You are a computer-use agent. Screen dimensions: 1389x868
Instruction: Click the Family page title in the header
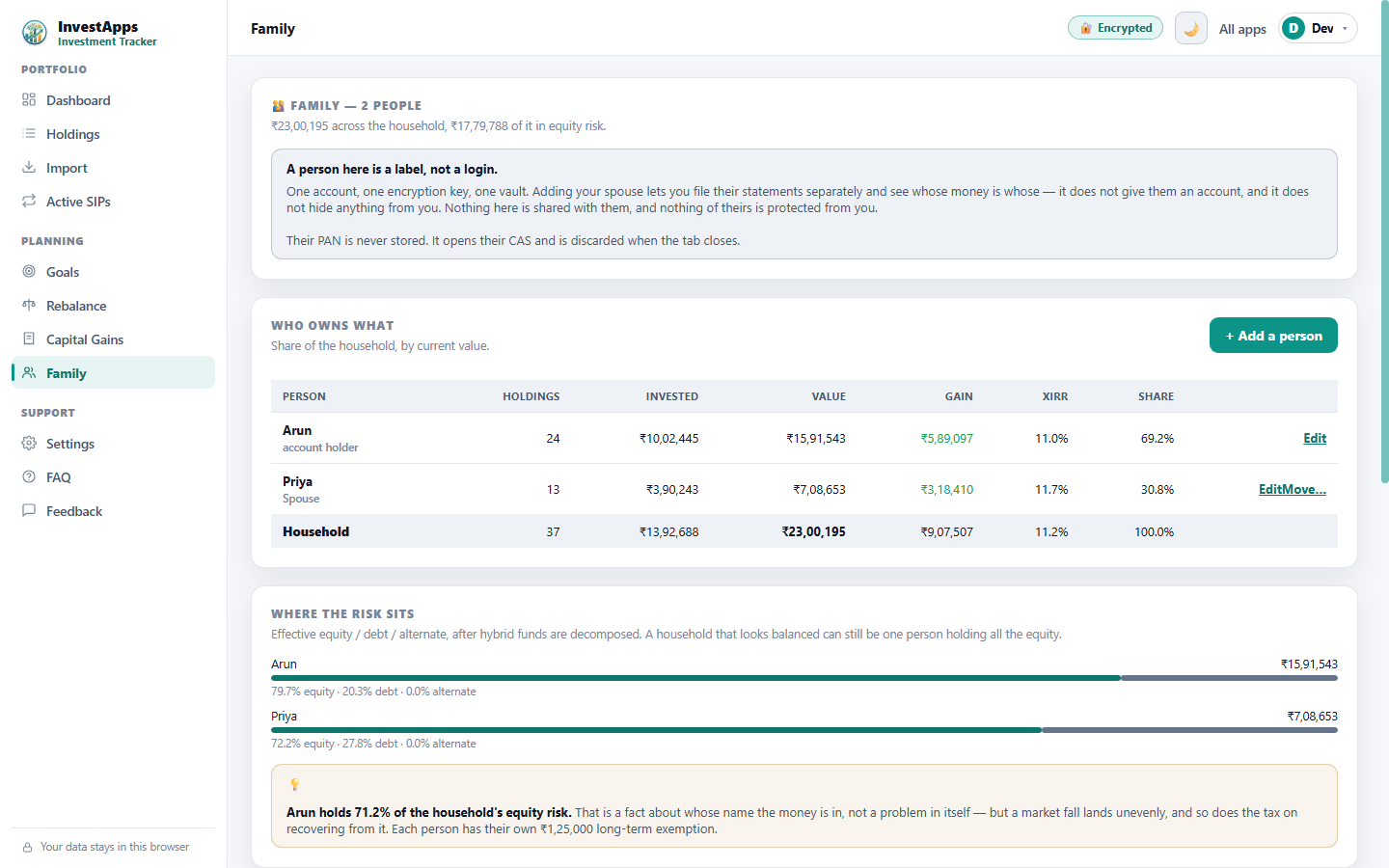click(273, 28)
